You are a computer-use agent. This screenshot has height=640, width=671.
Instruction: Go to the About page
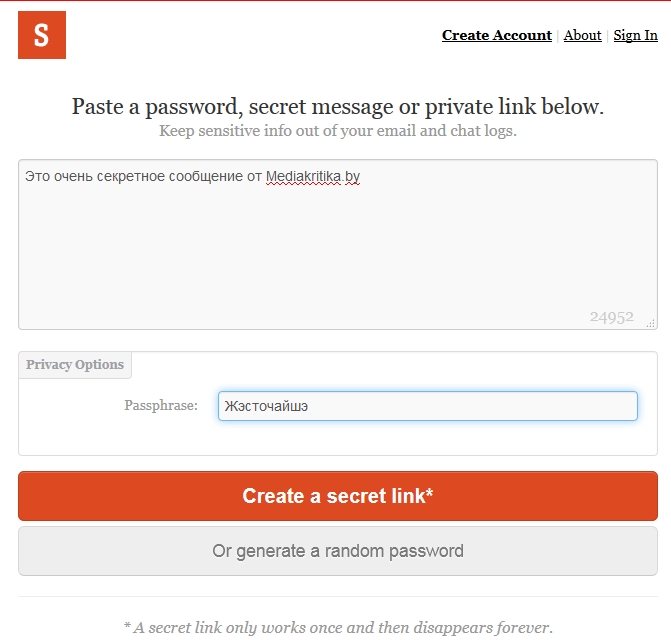pyautogui.click(x=582, y=36)
